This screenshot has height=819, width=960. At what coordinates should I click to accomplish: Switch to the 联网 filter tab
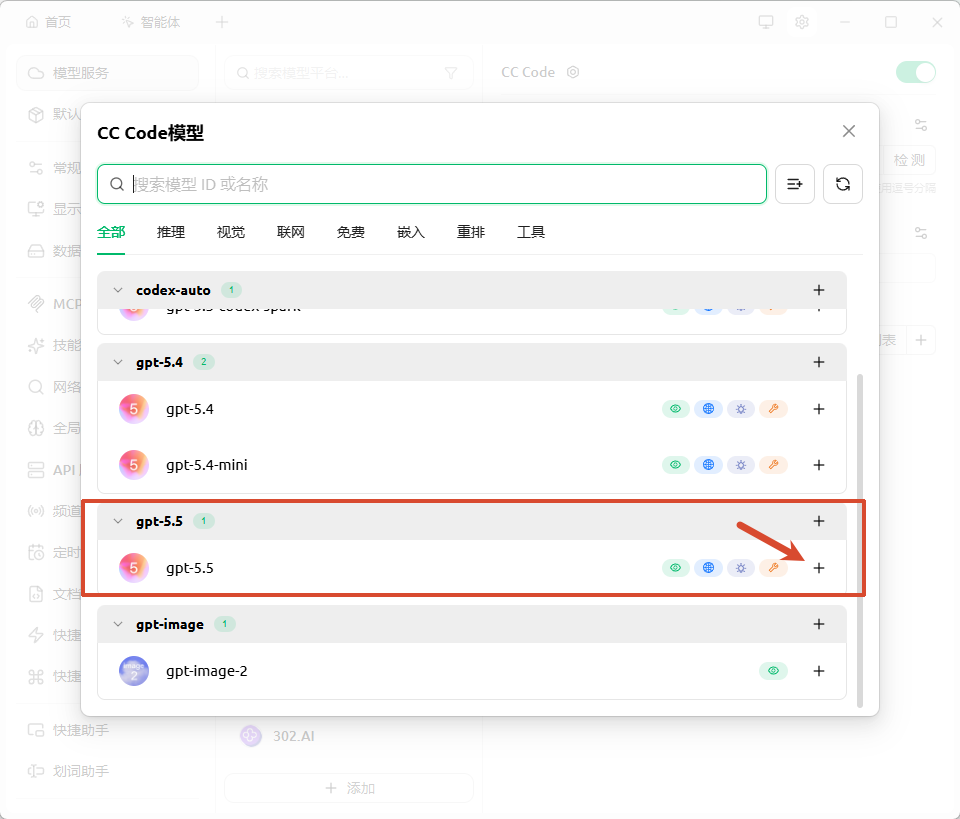(291, 233)
